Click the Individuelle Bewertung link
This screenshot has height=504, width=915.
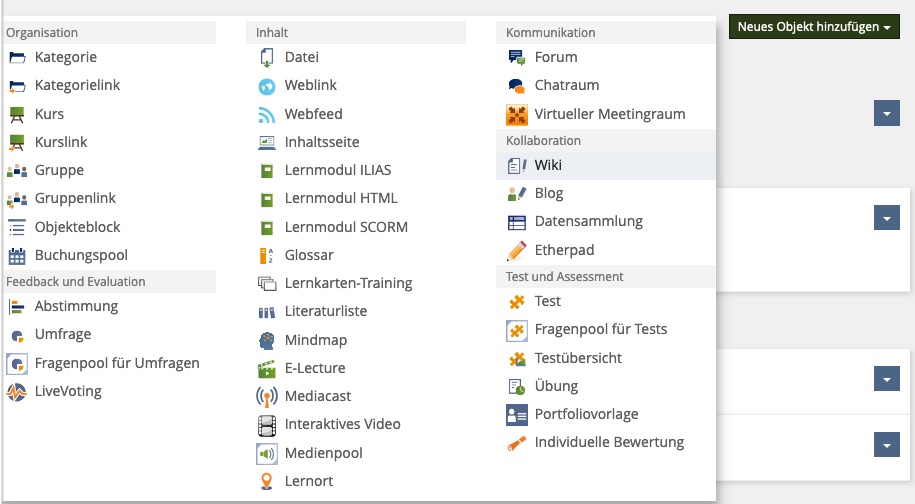click(609, 442)
